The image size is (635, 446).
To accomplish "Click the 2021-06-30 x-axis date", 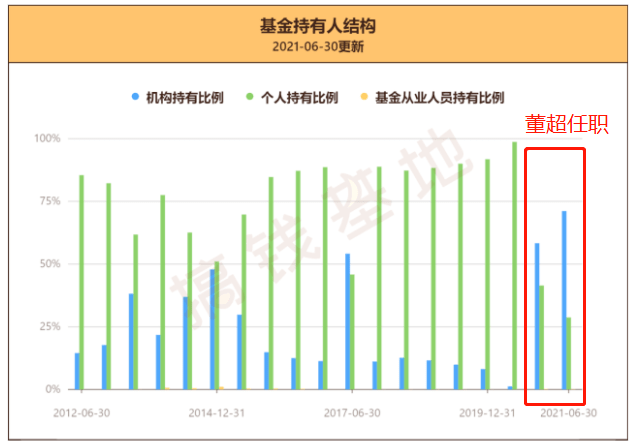I will tap(569, 413).
